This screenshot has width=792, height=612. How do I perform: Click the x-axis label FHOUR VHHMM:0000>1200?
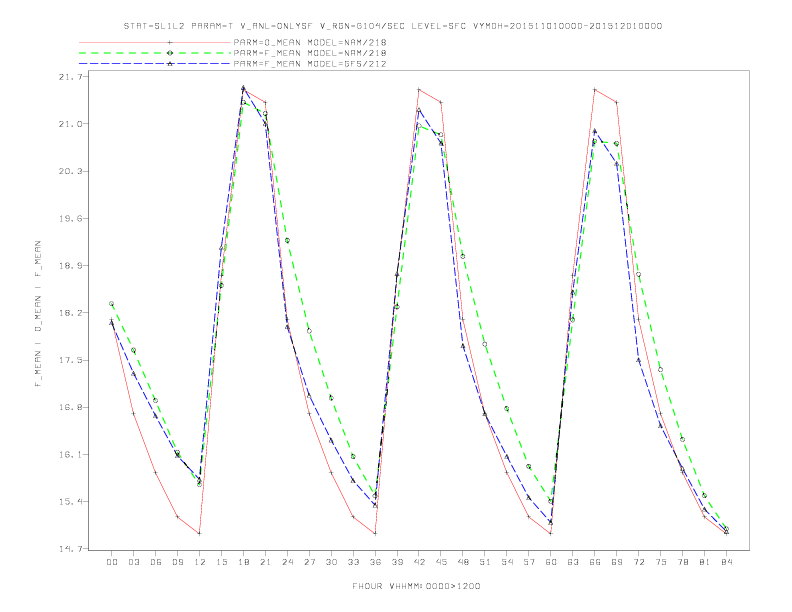(x=416, y=586)
